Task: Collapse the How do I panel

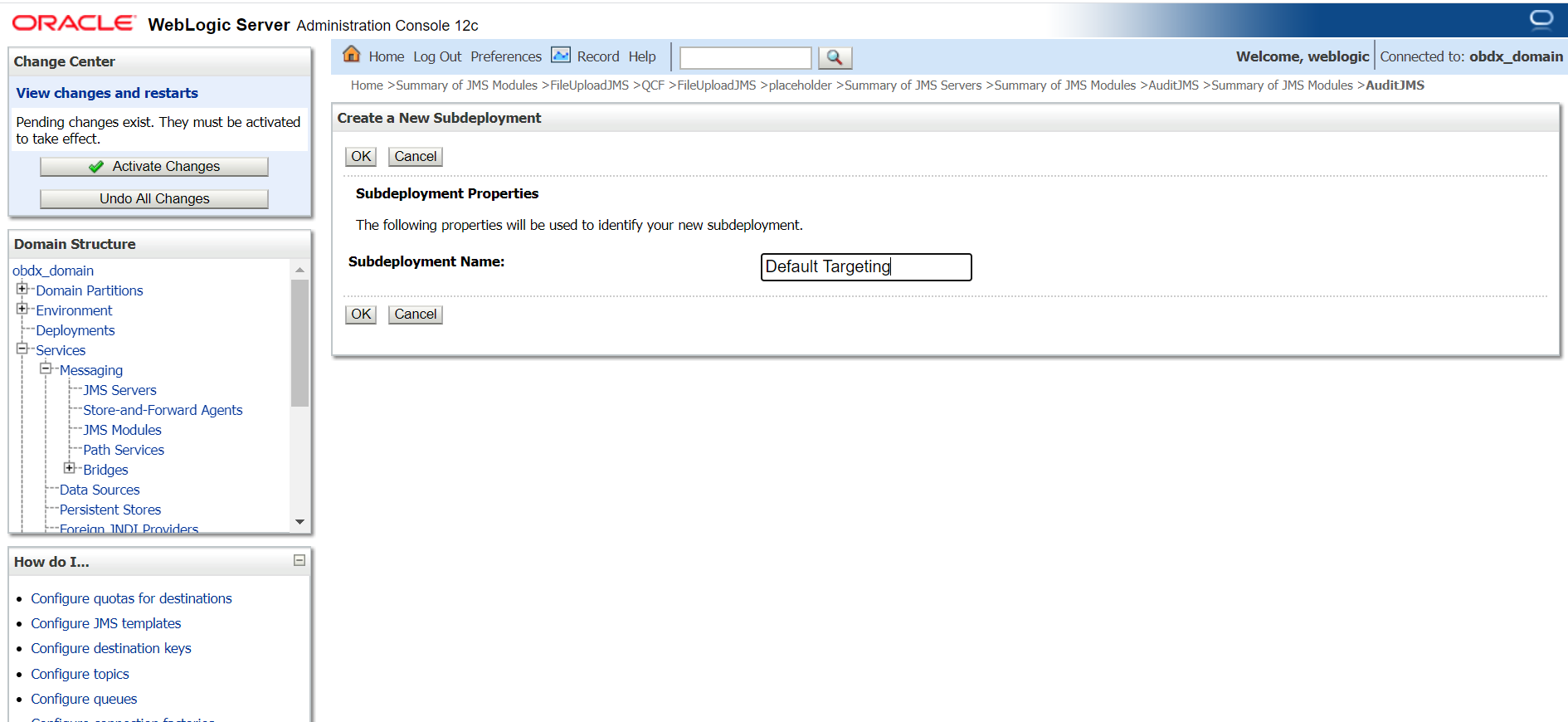Action: point(299,561)
